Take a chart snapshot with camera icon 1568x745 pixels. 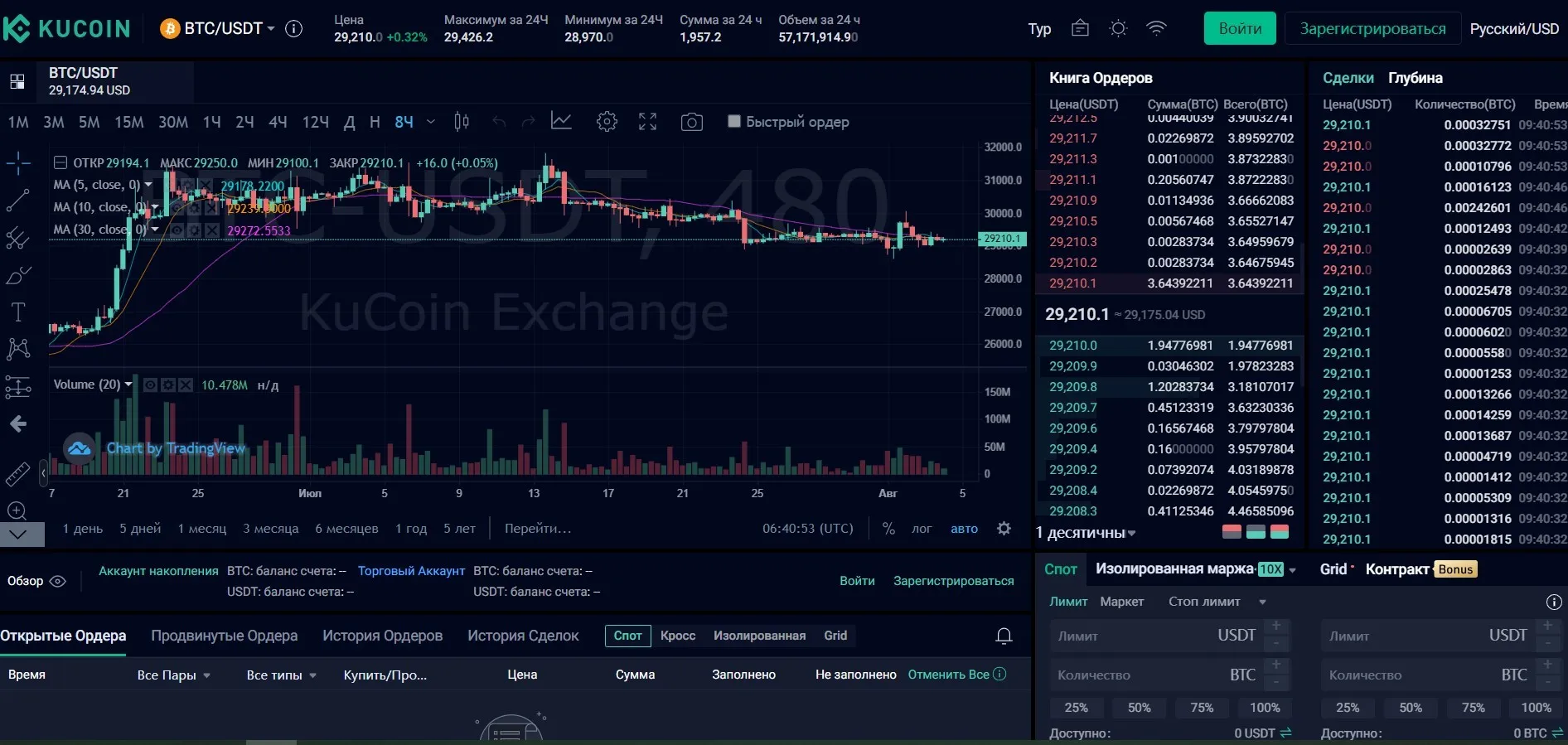coord(691,122)
